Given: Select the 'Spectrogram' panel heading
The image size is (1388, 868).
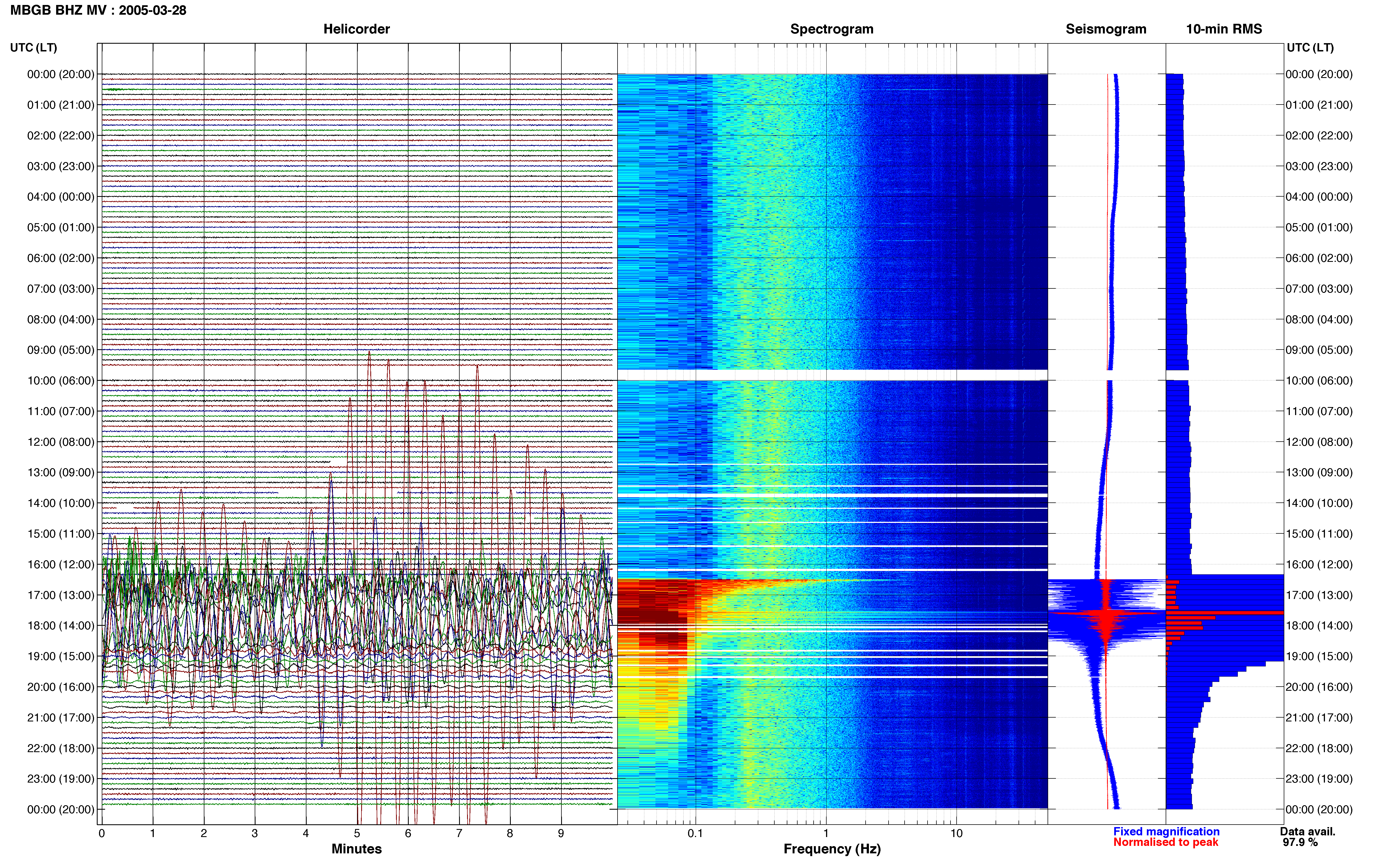Looking at the screenshot, I should pyautogui.click(x=832, y=29).
